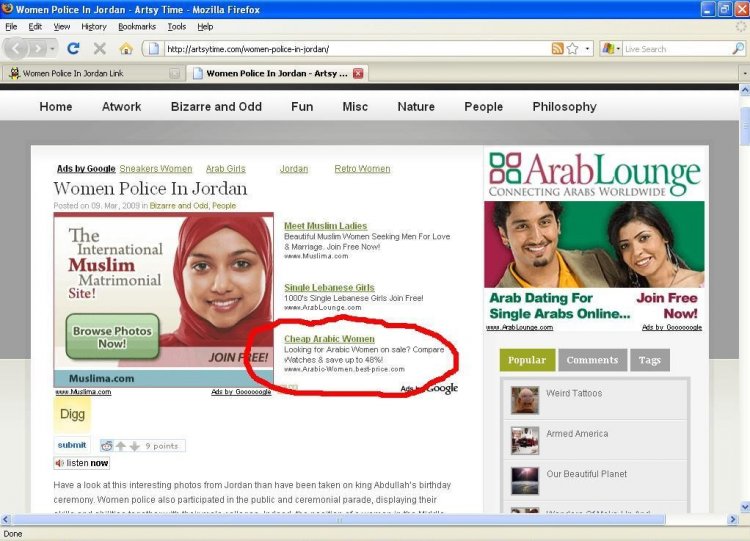Open the File menu
This screenshot has width=750, height=541.
pos(11,27)
